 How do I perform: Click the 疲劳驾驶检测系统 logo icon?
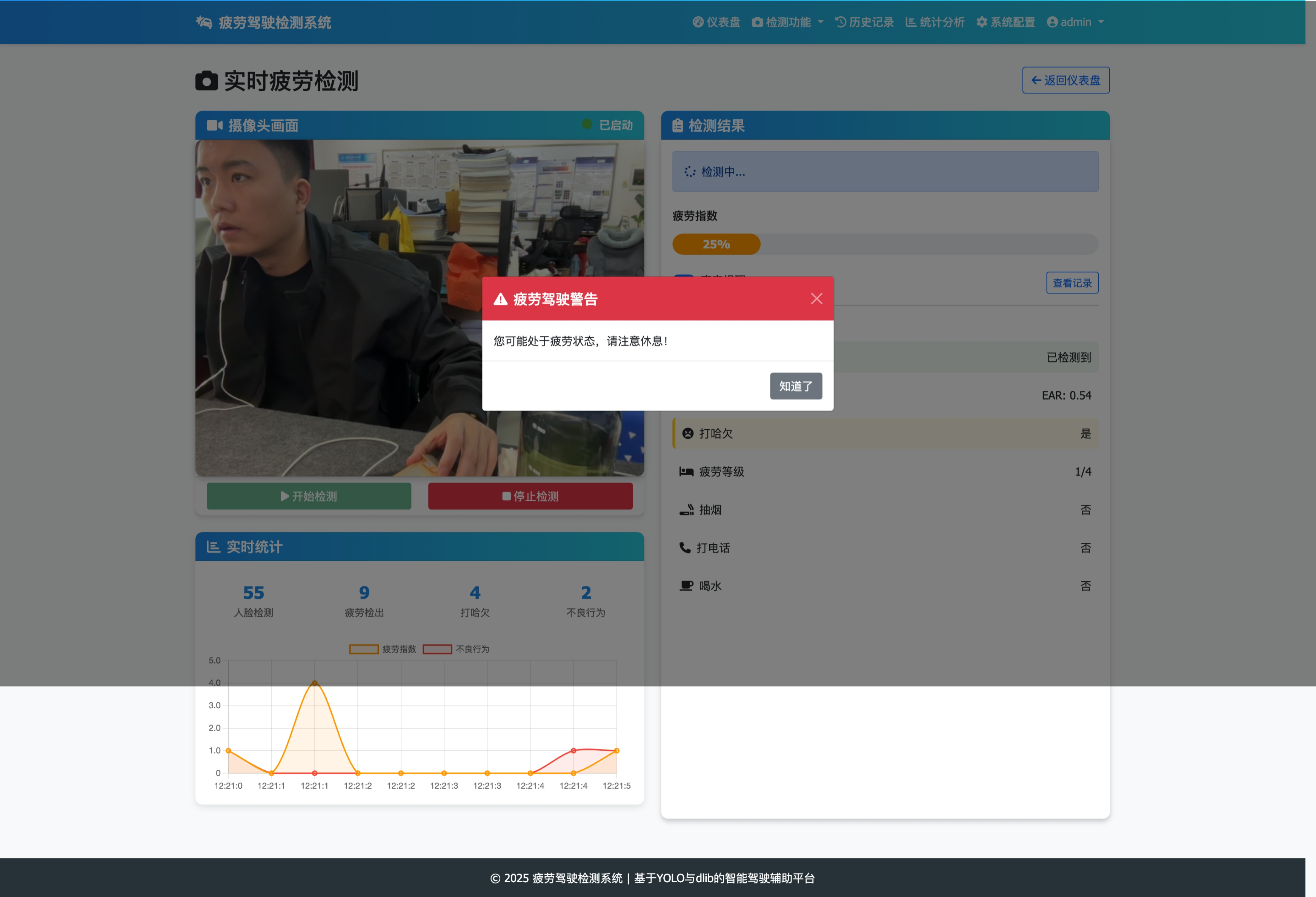(x=204, y=22)
